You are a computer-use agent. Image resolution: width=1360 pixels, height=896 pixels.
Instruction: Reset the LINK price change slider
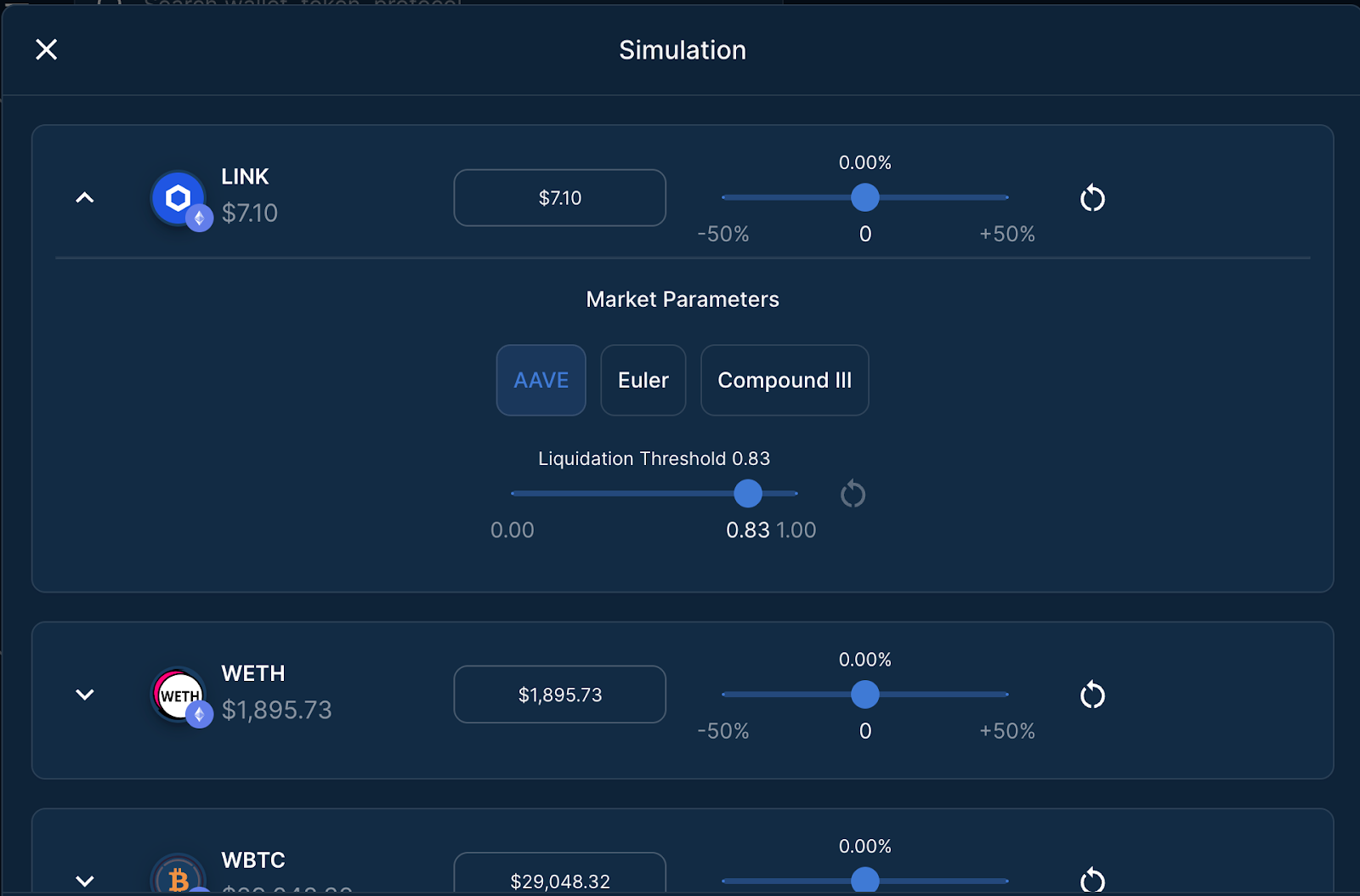(x=1092, y=198)
